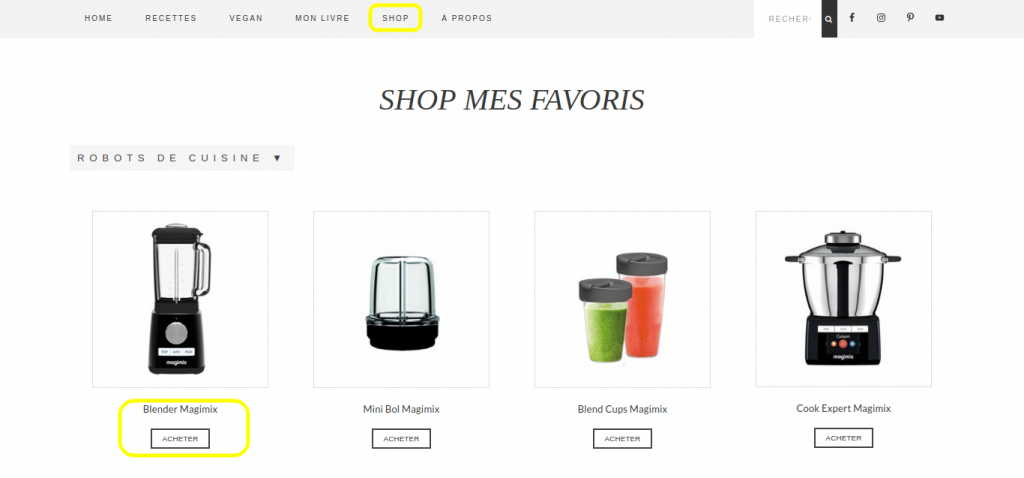Click the search magnifier icon
The image size is (1024, 478).
829,19
